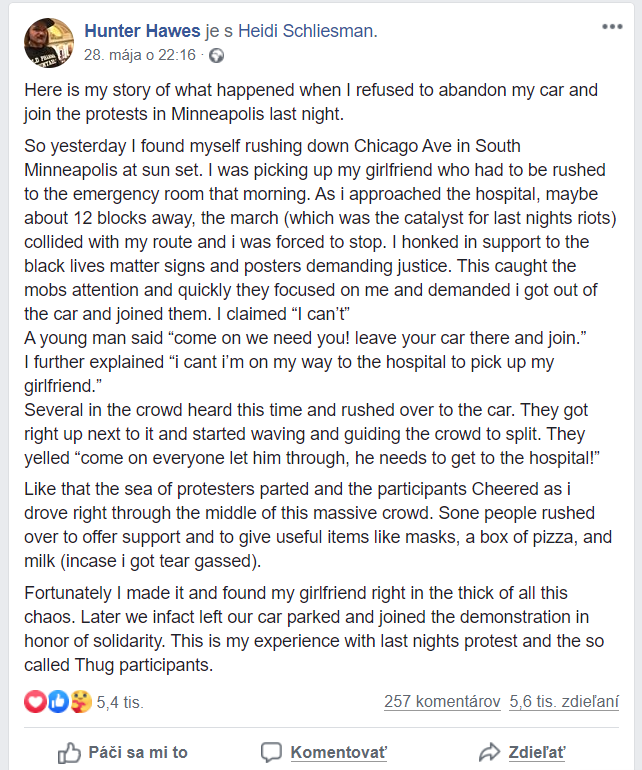Open the three-dots post options menu
Image resolution: width=642 pixels, height=770 pixels.
coord(612,27)
